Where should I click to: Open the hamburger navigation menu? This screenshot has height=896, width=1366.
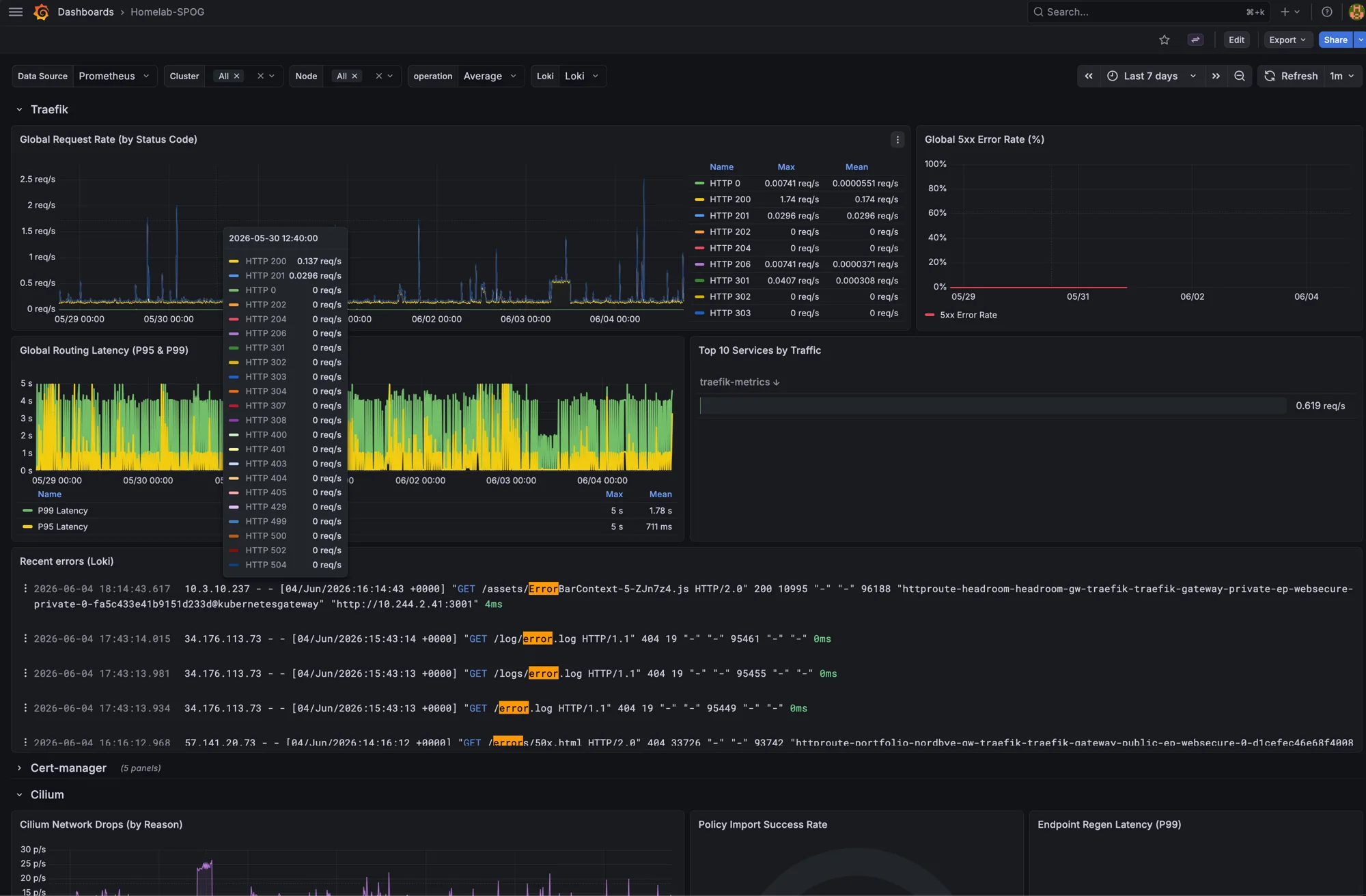[16, 12]
